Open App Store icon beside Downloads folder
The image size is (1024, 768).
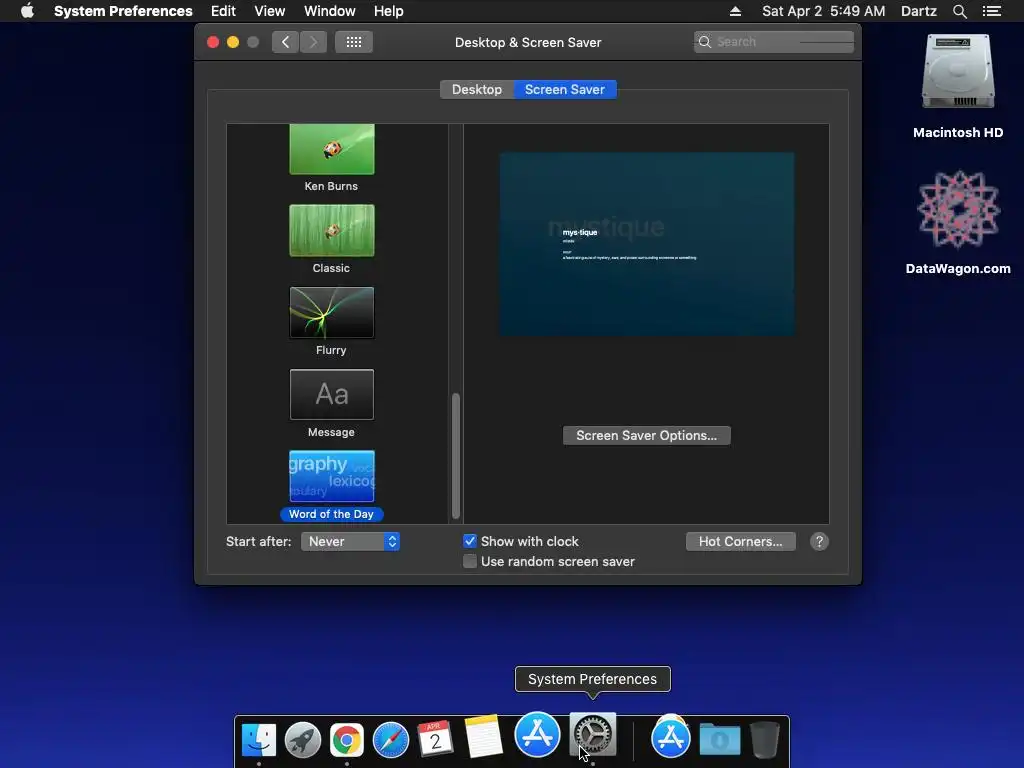coord(670,738)
